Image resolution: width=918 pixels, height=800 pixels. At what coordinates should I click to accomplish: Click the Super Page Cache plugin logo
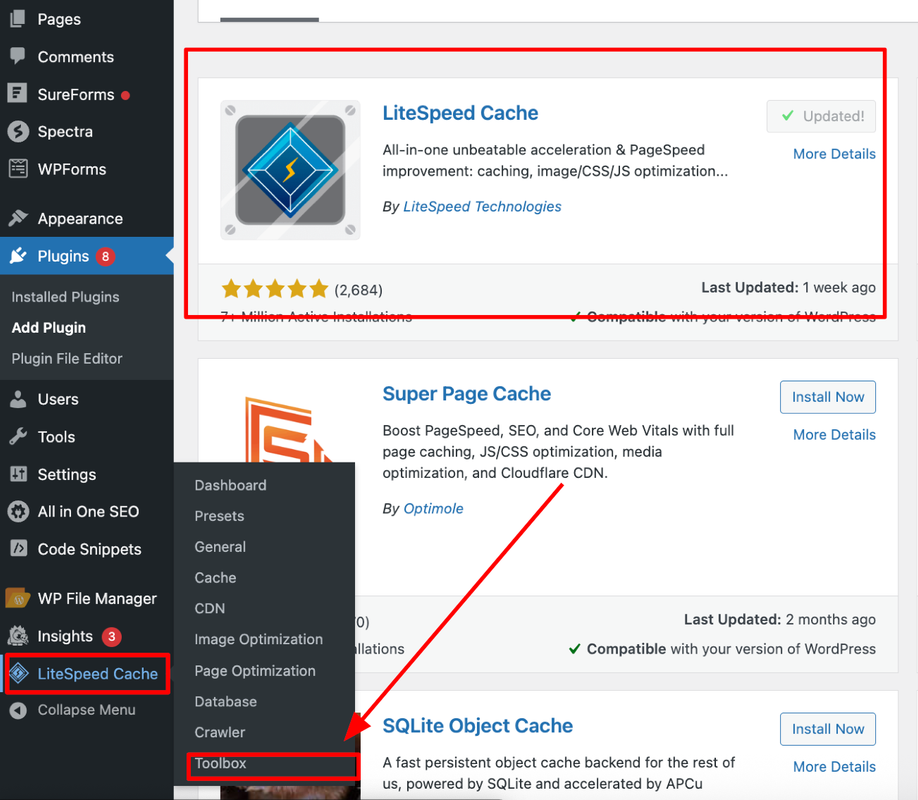(x=287, y=430)
